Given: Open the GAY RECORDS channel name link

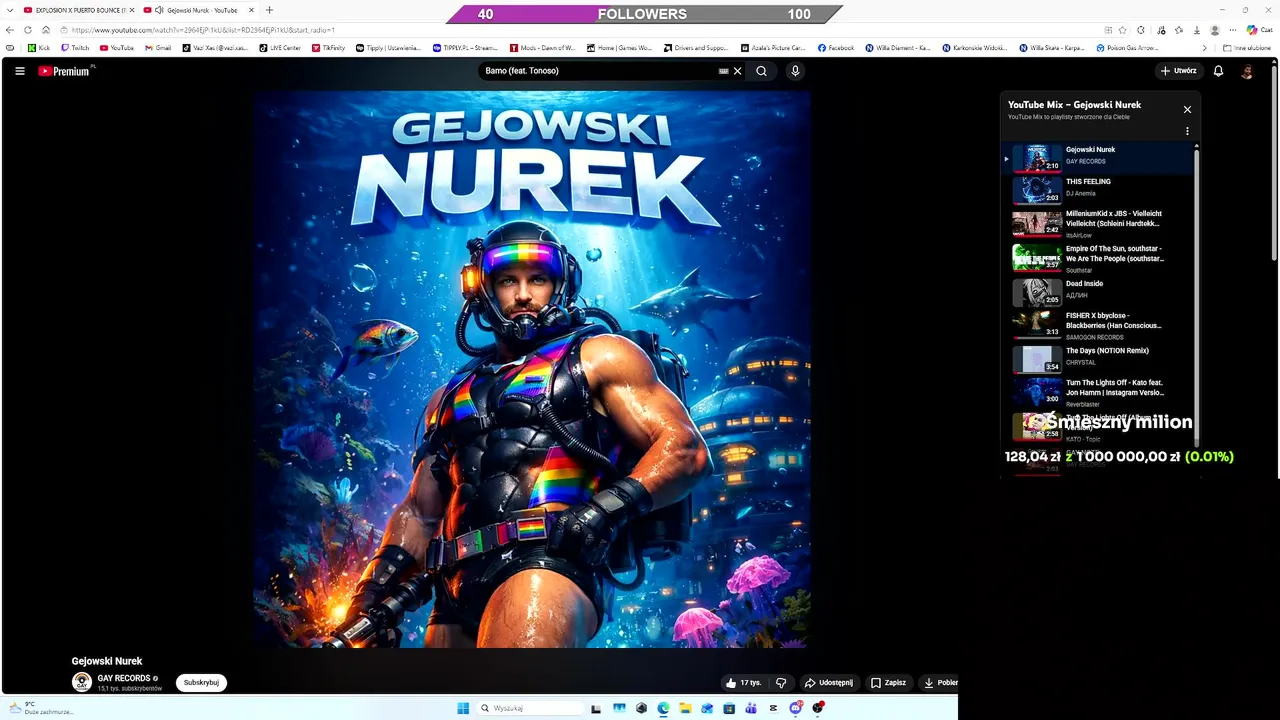Looking at the screenshot, I should [x=124, y=678].
